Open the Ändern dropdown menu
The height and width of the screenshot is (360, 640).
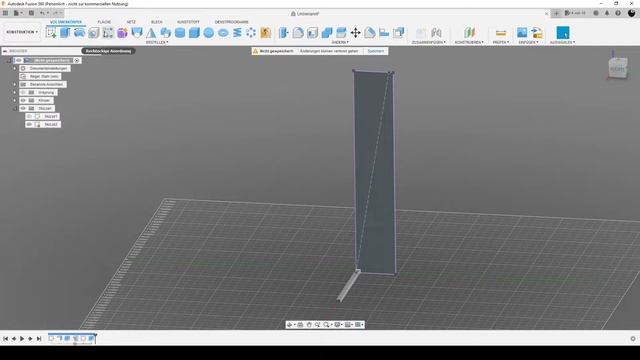(340, 42)
